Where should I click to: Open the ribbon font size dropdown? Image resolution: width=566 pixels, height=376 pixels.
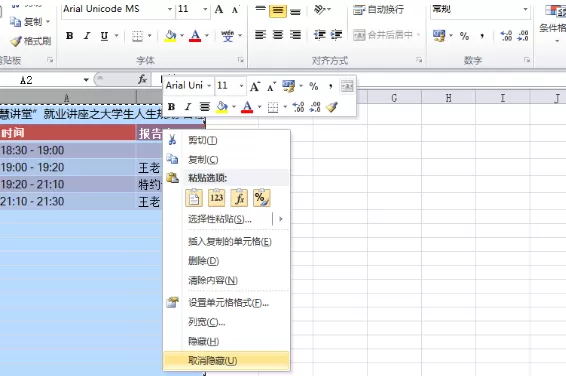pos(205,9)
